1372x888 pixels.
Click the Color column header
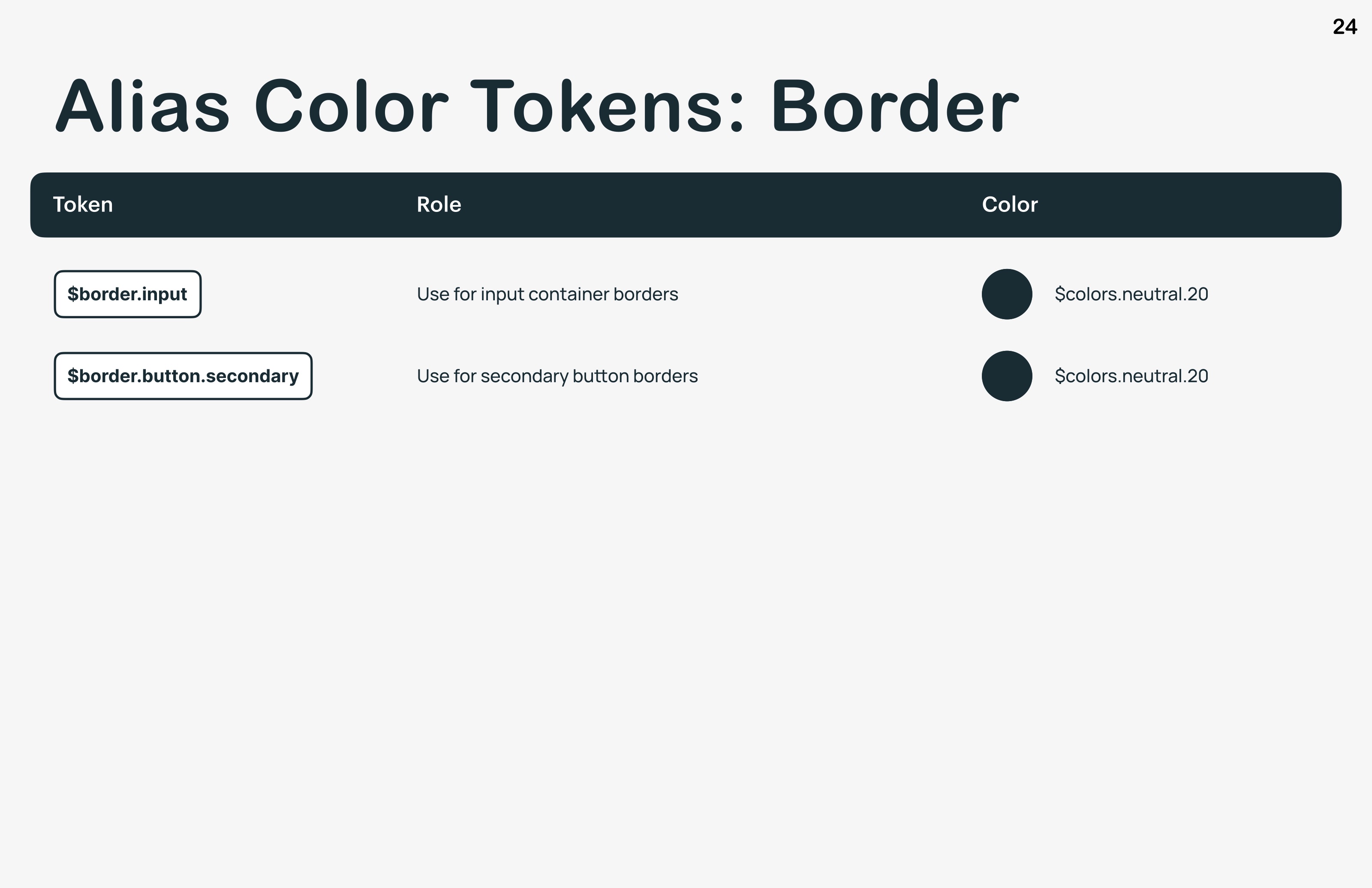(1010, 205)
